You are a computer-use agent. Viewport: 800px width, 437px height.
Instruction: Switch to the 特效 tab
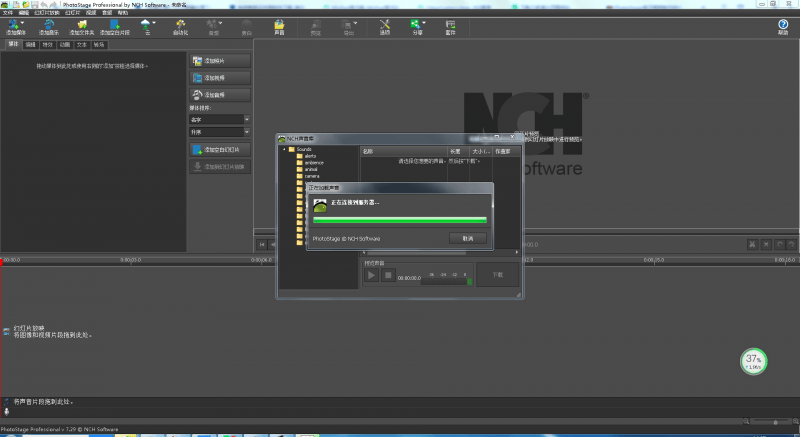pos(48,45)
